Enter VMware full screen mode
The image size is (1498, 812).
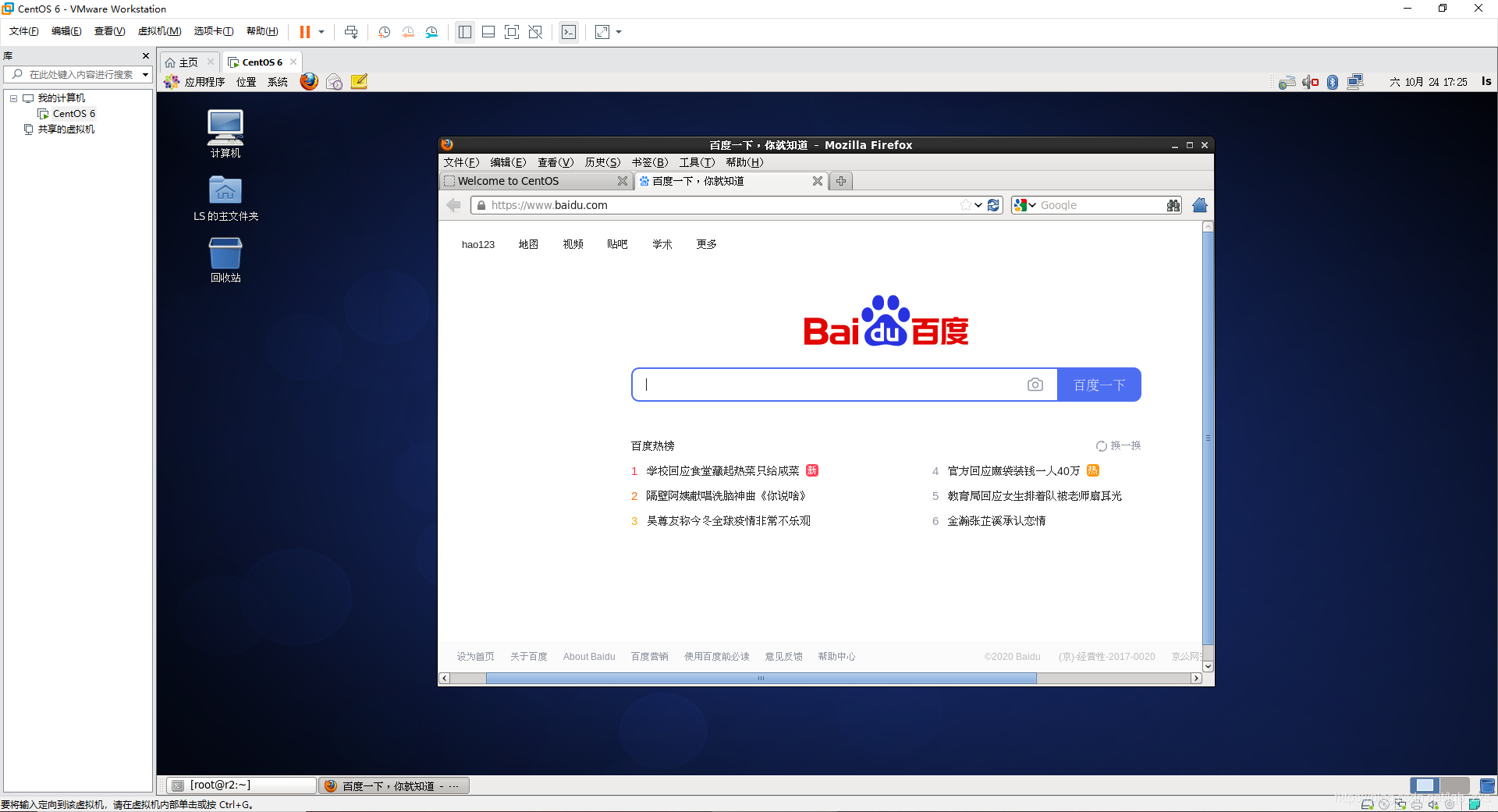512,32
